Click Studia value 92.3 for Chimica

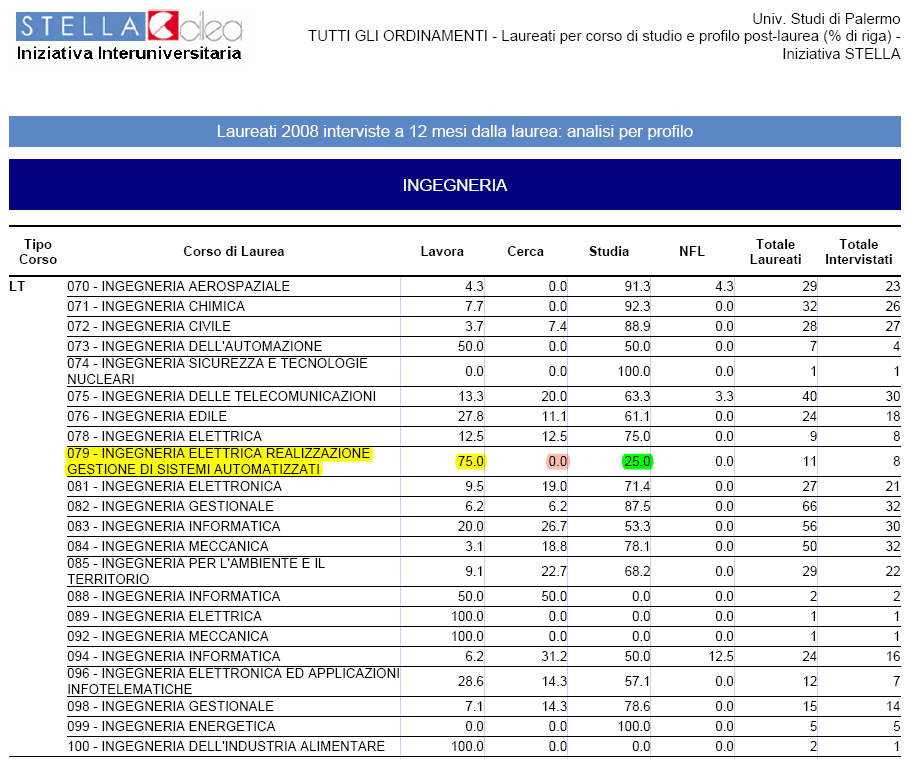coord(637,306)
